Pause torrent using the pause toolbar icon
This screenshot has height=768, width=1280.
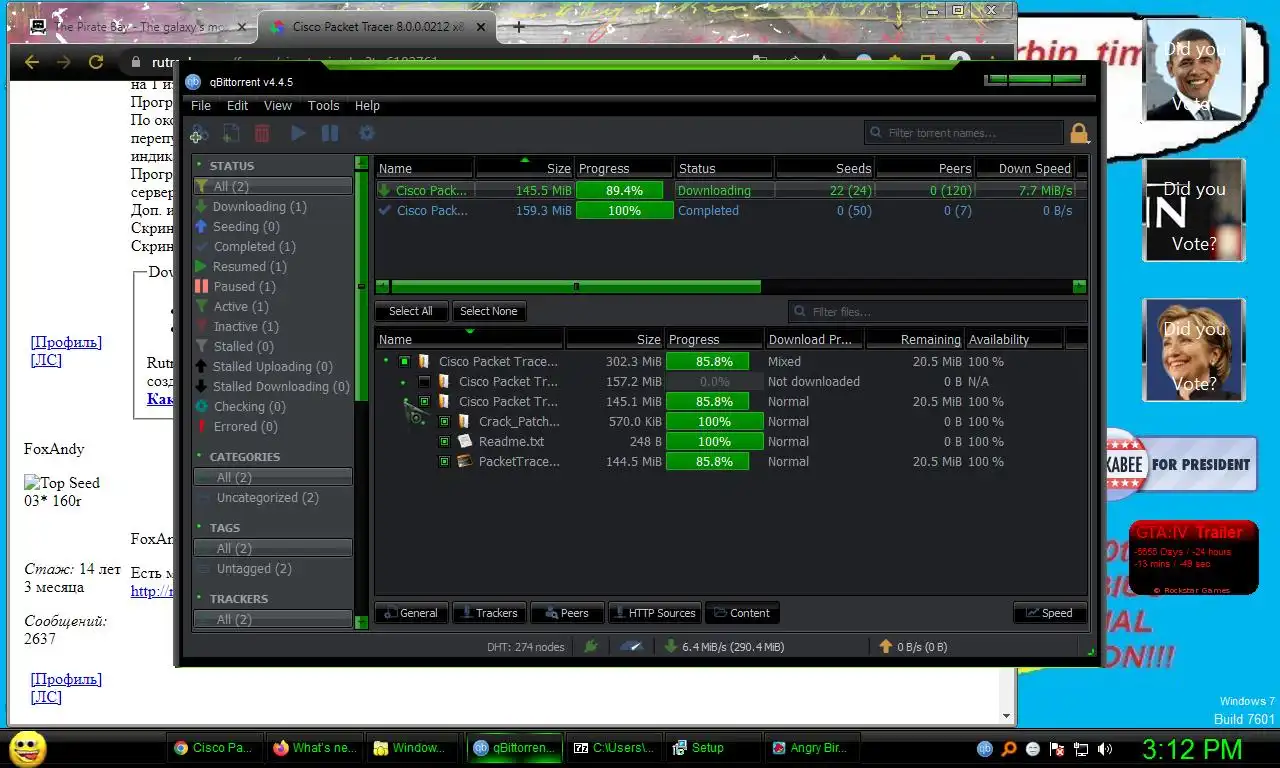click(330, 133)
